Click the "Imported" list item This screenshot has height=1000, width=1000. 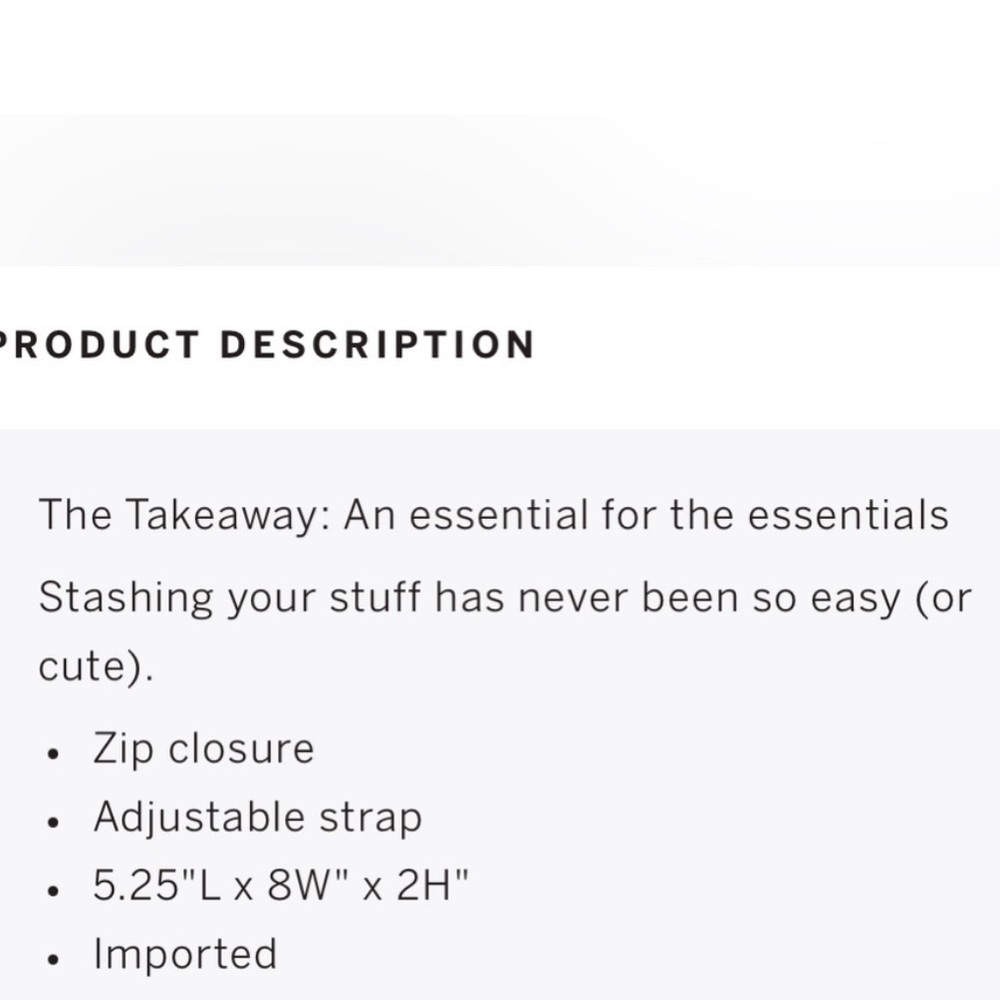pyautogui.click(x=185, y=954)
